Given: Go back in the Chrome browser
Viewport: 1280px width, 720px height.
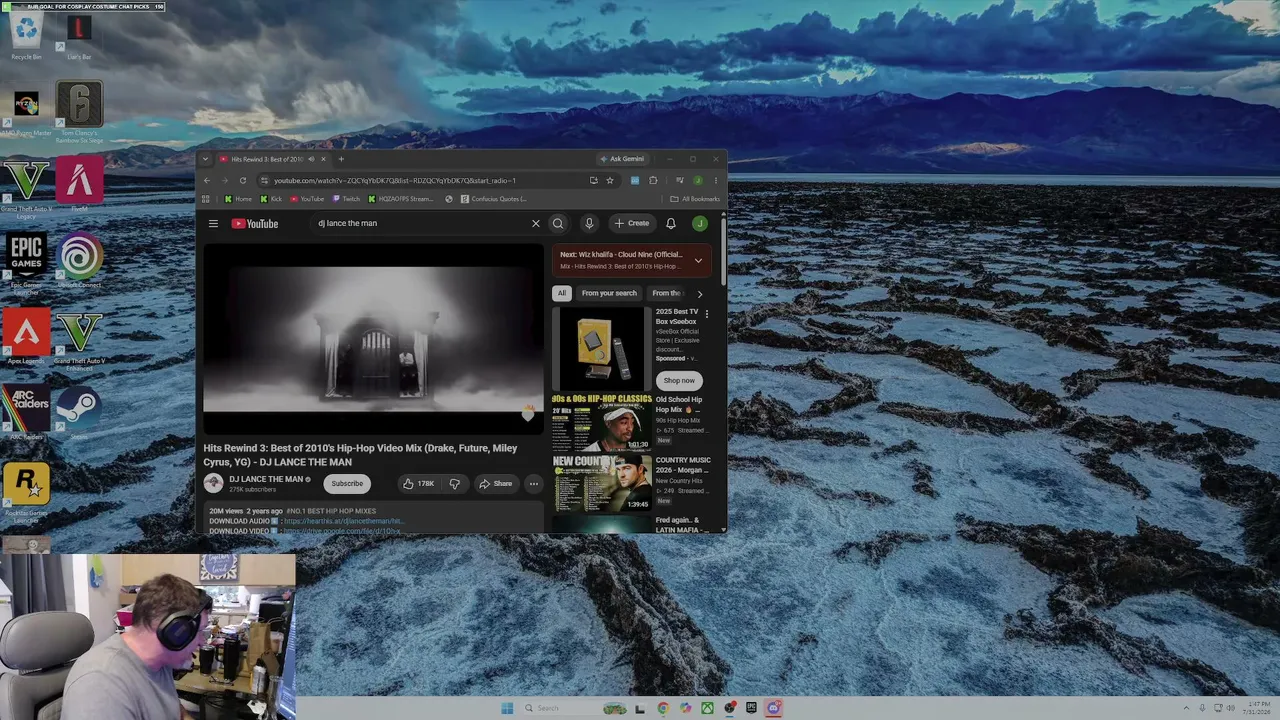Looking at the screenshot, I should pyautogui.click(x=207, y=180).
